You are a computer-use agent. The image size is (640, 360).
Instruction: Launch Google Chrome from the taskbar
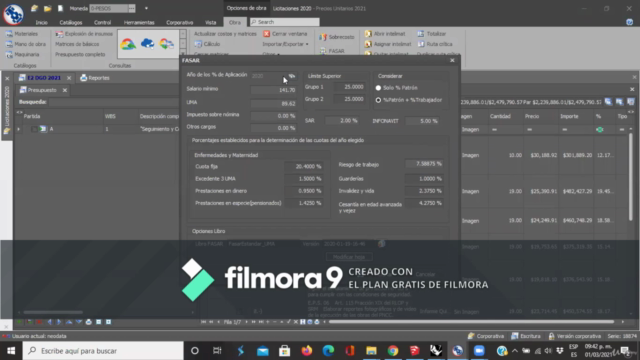pyautogui.click(x=393, y=351)
